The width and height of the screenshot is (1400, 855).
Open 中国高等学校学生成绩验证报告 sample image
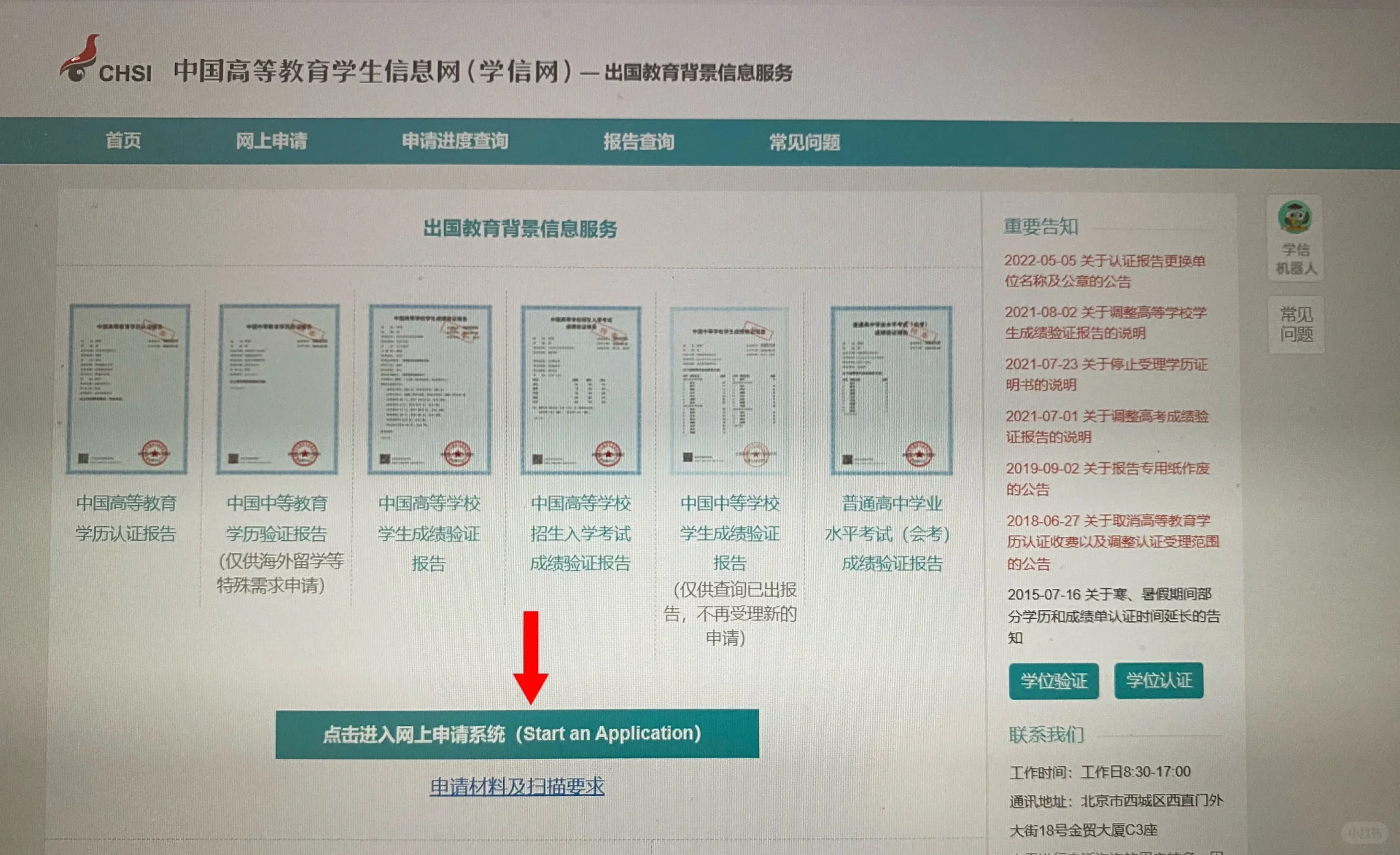point(429,389)
